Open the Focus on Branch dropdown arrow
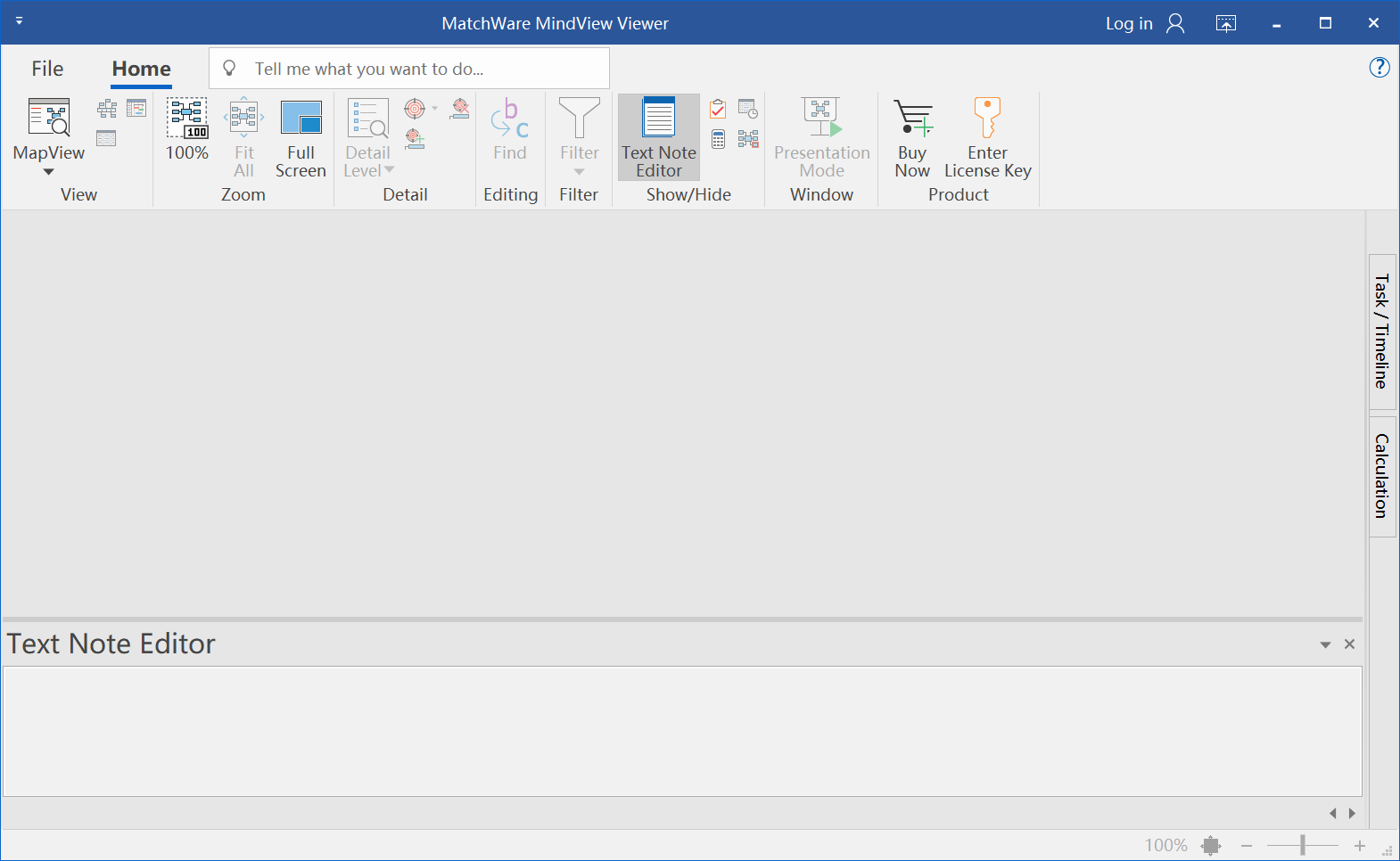The image size is (1400, 861). coord(434,109)
